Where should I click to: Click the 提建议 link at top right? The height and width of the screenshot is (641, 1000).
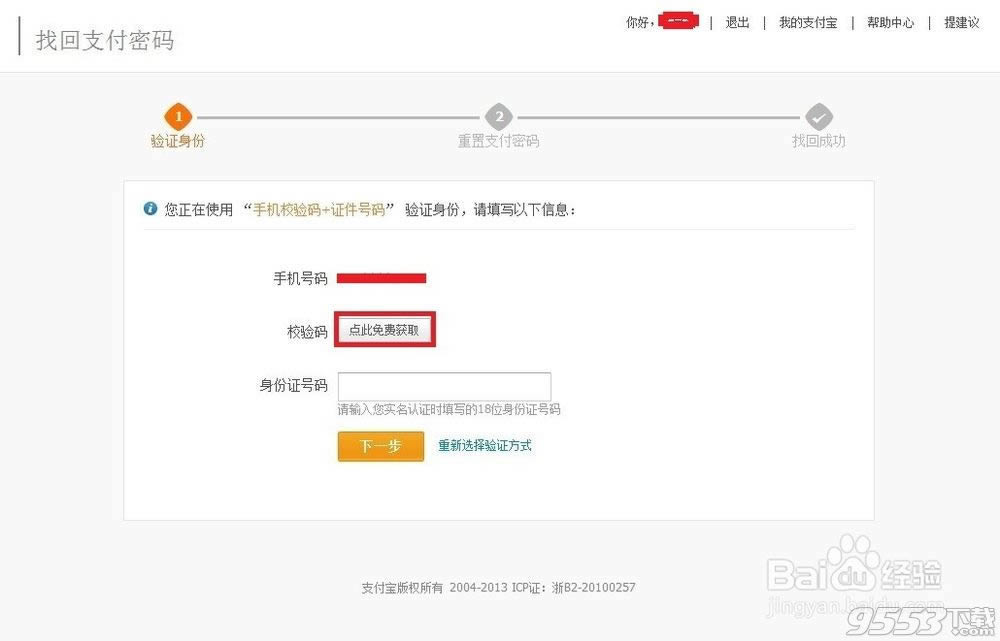[961, 23]
